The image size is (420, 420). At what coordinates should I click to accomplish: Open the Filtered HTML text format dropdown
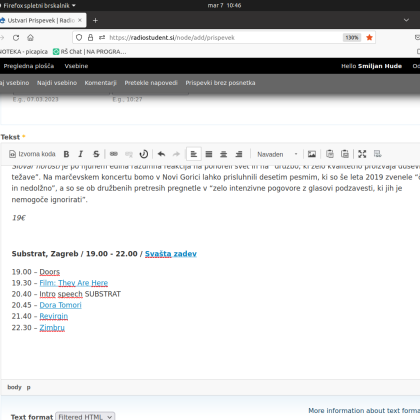85,417
